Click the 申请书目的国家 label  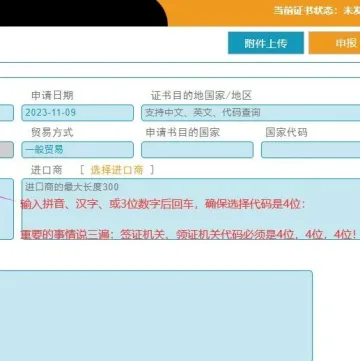(x=183, y=133)
